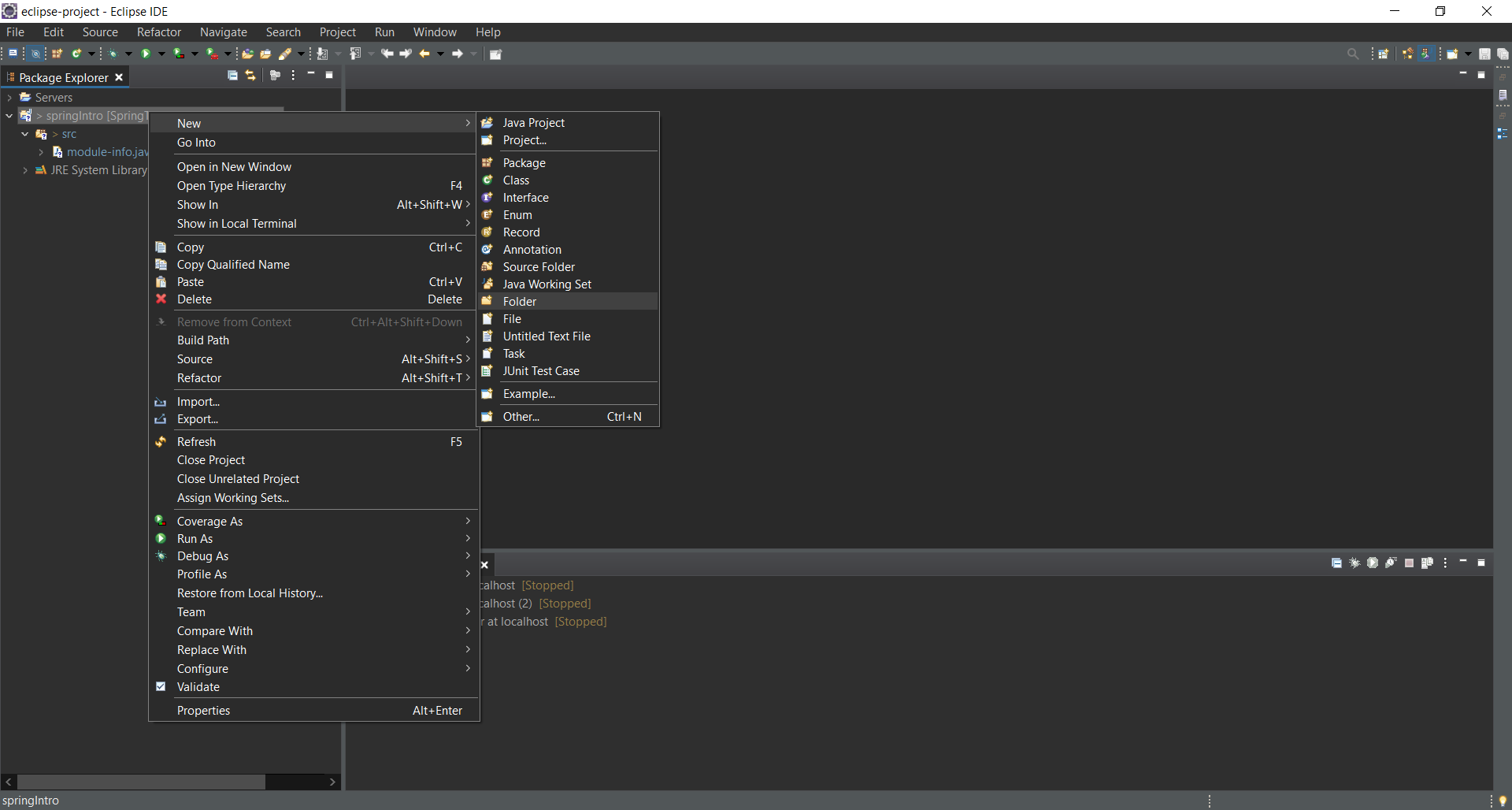1512x810 pixels.
Task: Click the Package Explorer scroll-right arrow
Action: click(x=332, y=782)
